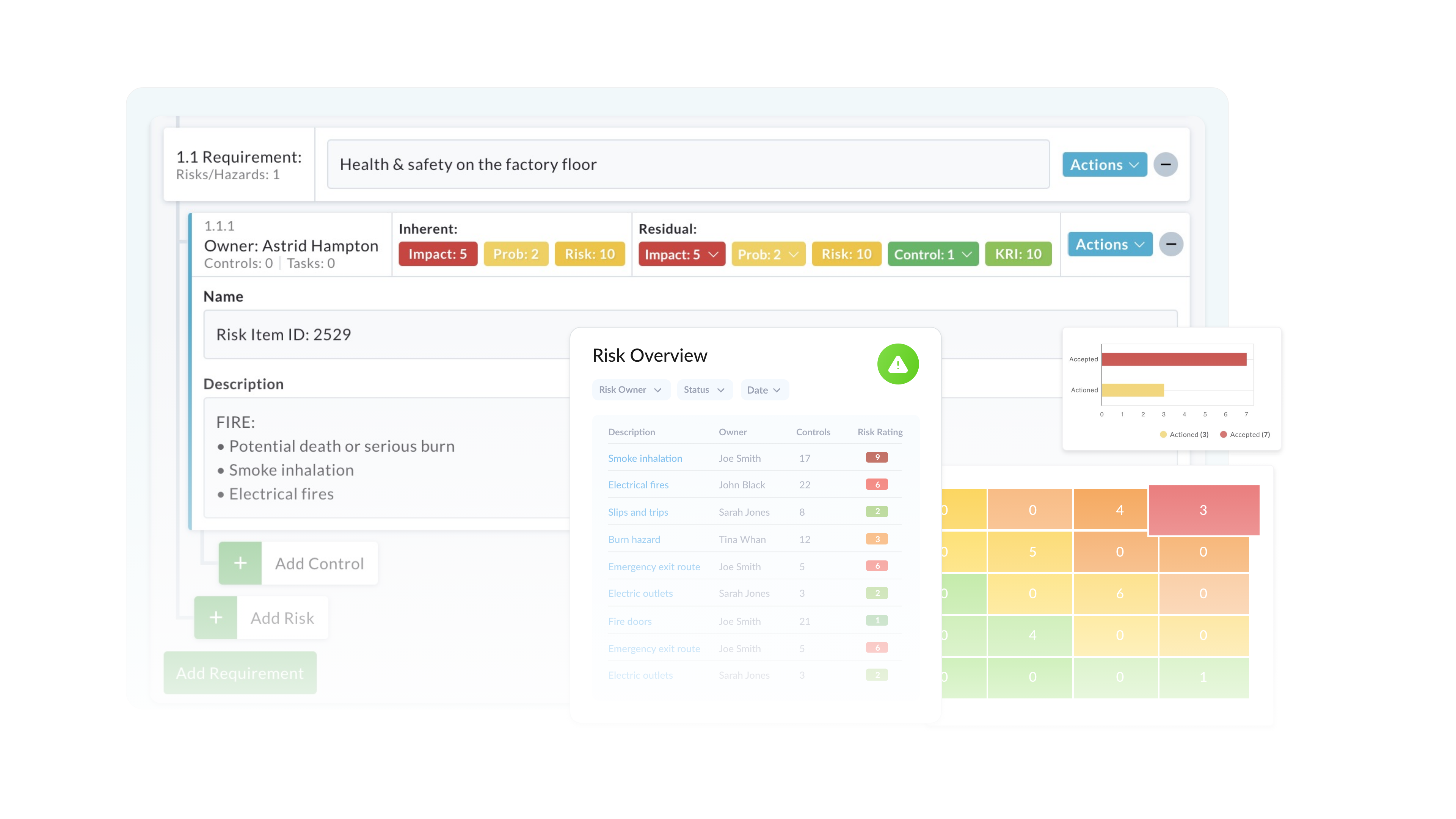Click the Risk Overview heading

650,356
